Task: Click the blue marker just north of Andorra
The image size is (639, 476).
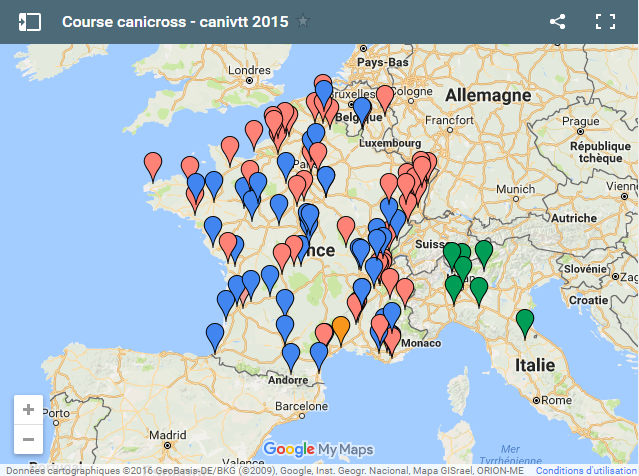Action: [x=291, y=354]
